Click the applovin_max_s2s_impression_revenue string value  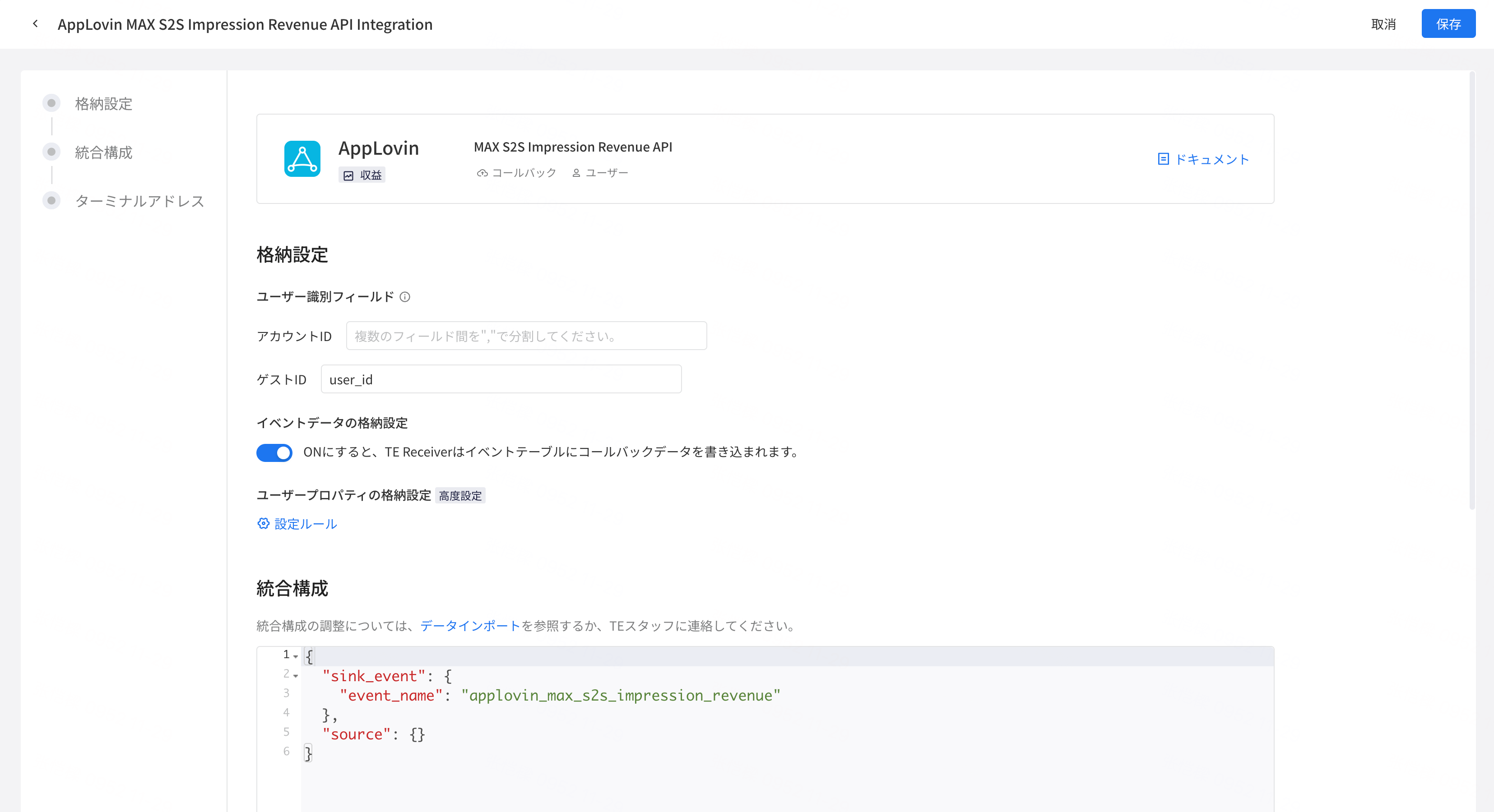(x=621, y=695)
